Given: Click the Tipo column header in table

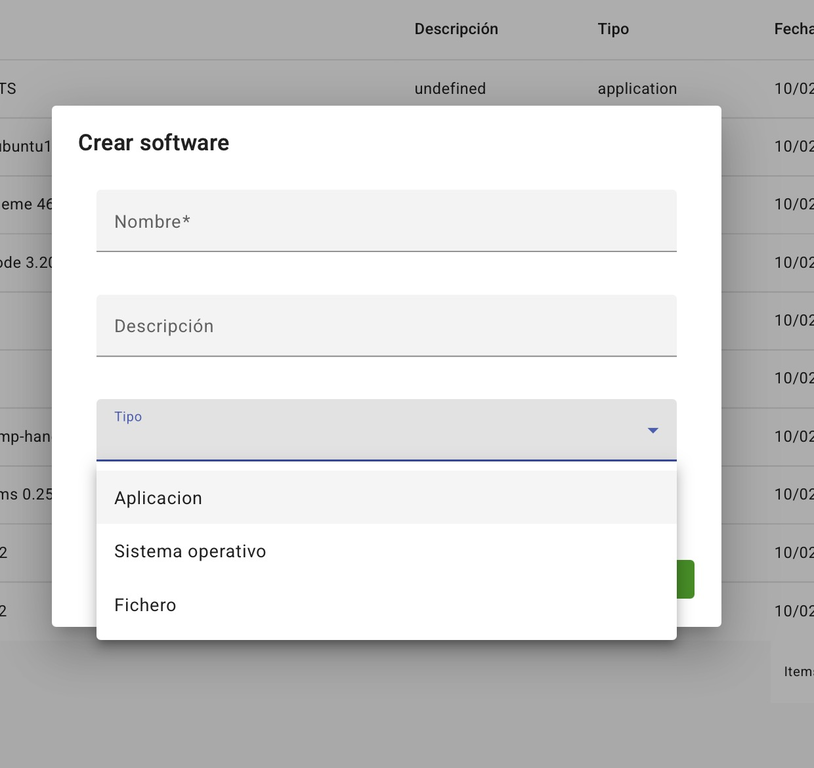Looking at the screenshot, I should point(613,29).
